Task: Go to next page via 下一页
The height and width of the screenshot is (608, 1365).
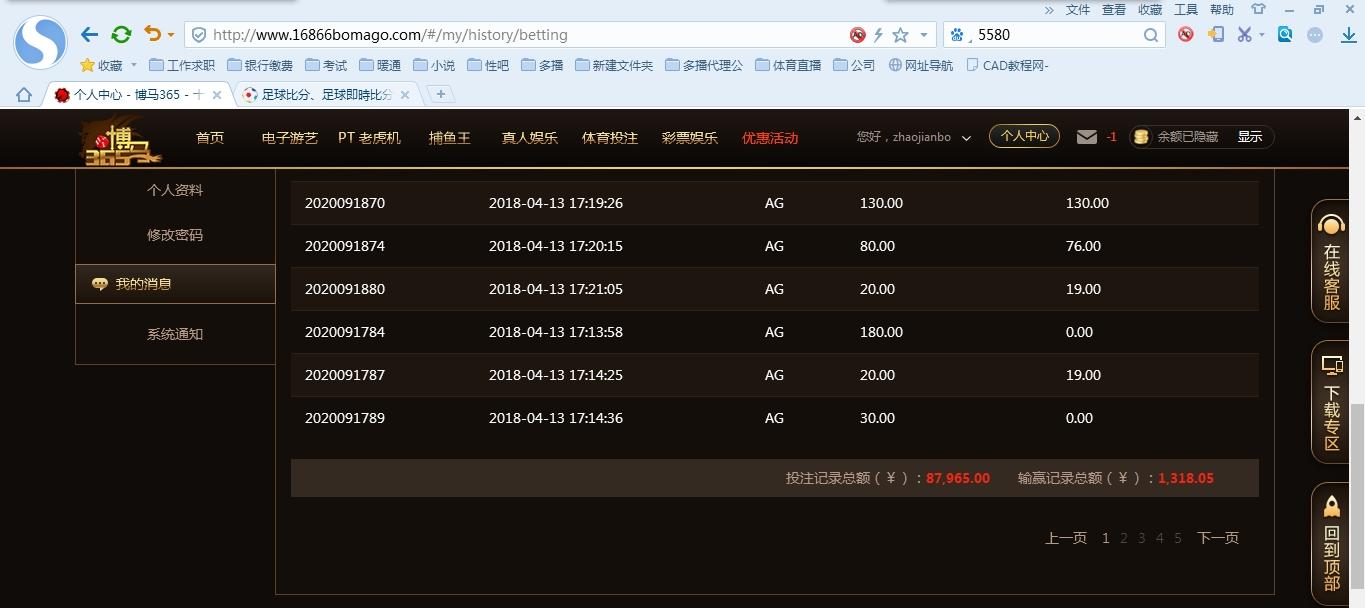Action: (1217, 538)
